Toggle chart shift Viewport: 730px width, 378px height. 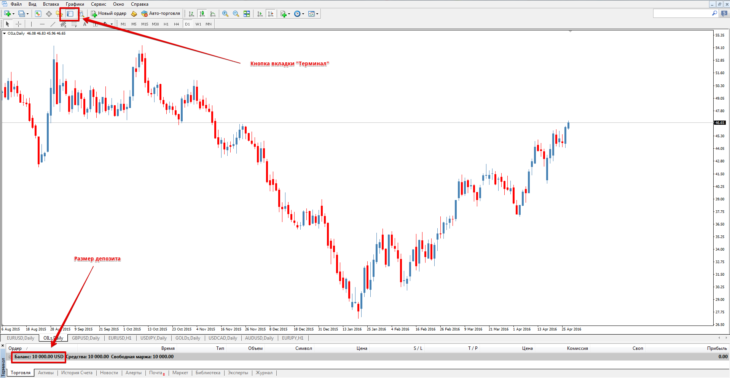pos(270,14)
